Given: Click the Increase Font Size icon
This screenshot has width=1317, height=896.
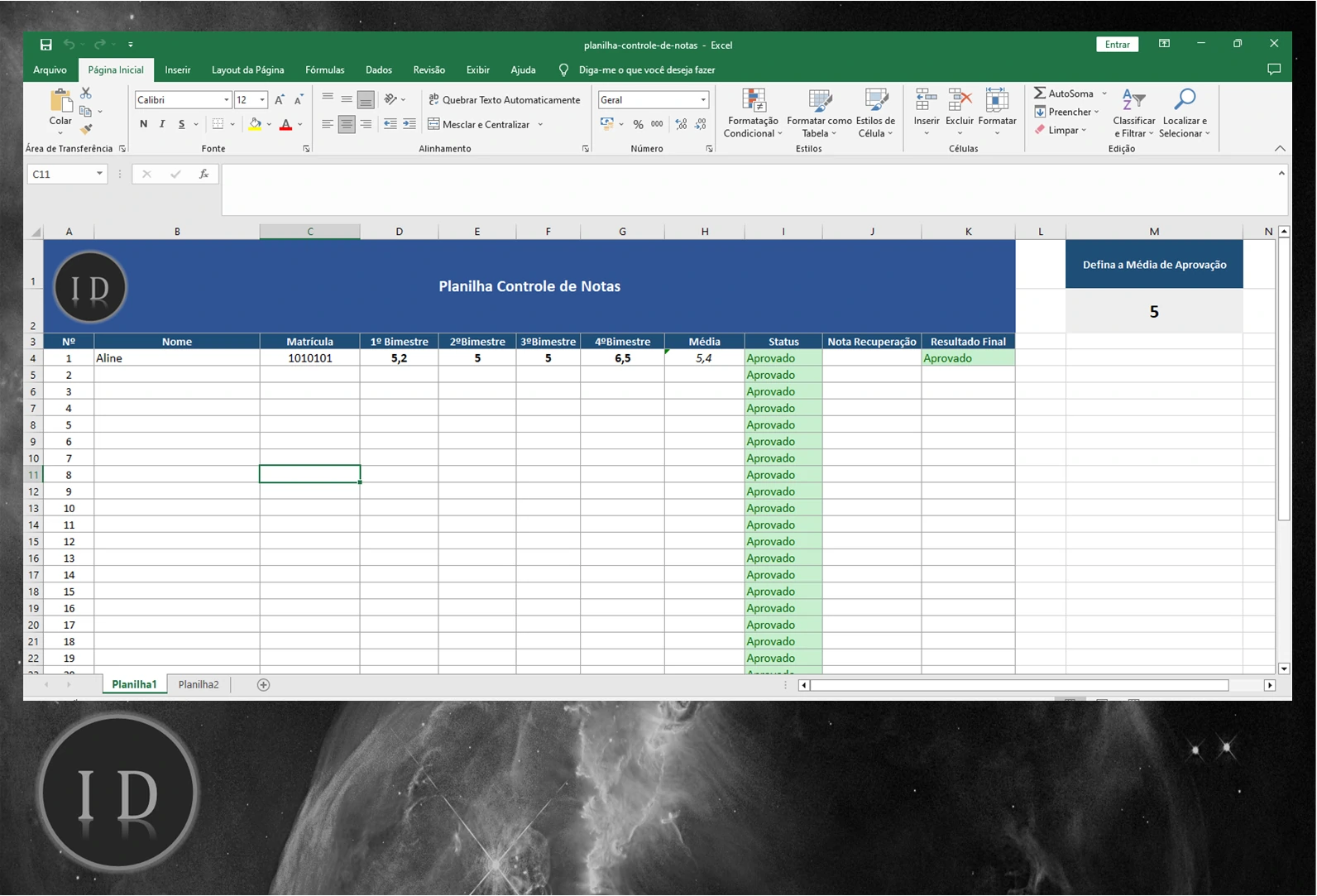Looking at the screenshot, I should pos(280,100).
